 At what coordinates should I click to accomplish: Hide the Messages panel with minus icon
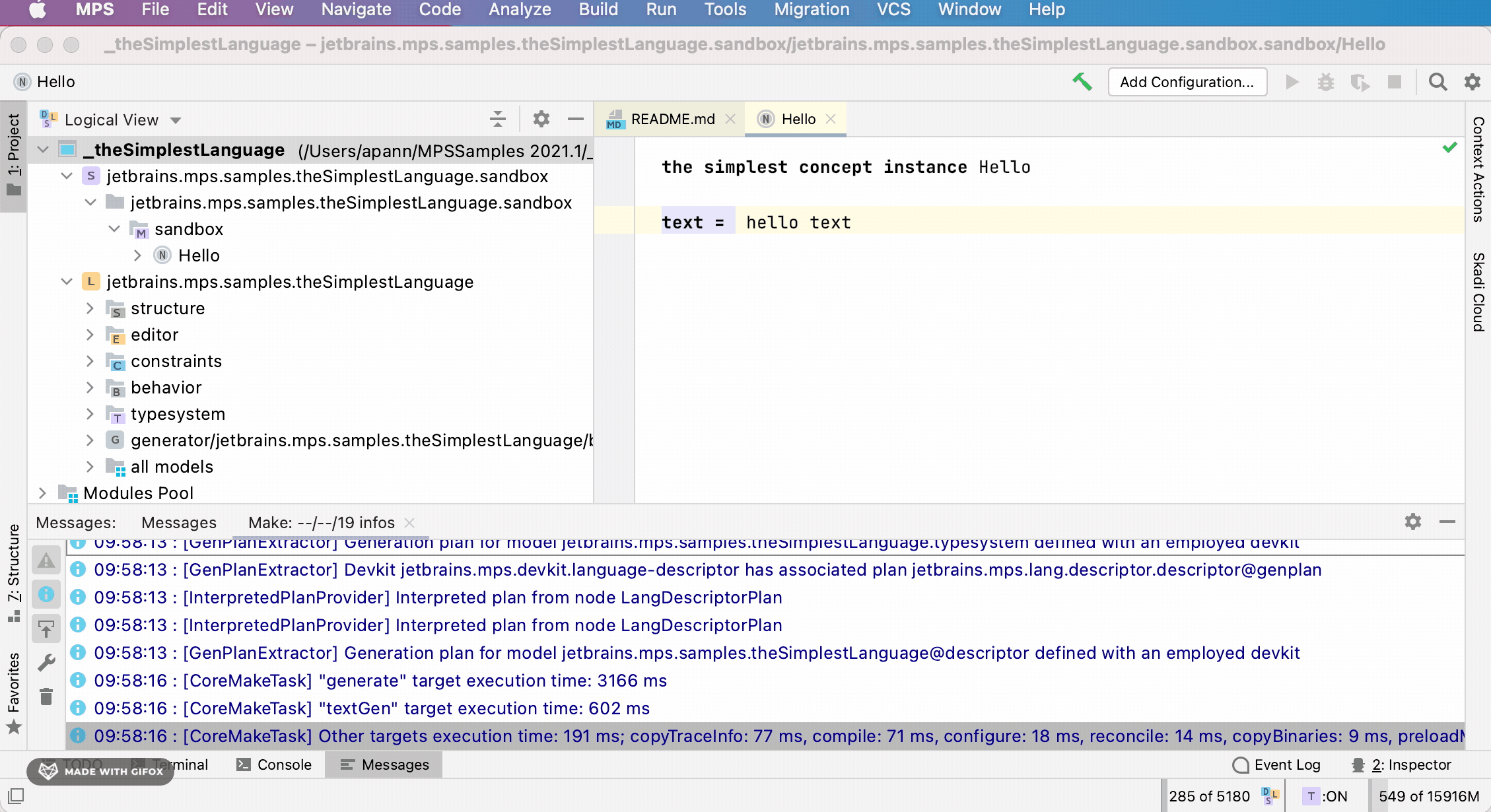click(x=1447, y=522)
